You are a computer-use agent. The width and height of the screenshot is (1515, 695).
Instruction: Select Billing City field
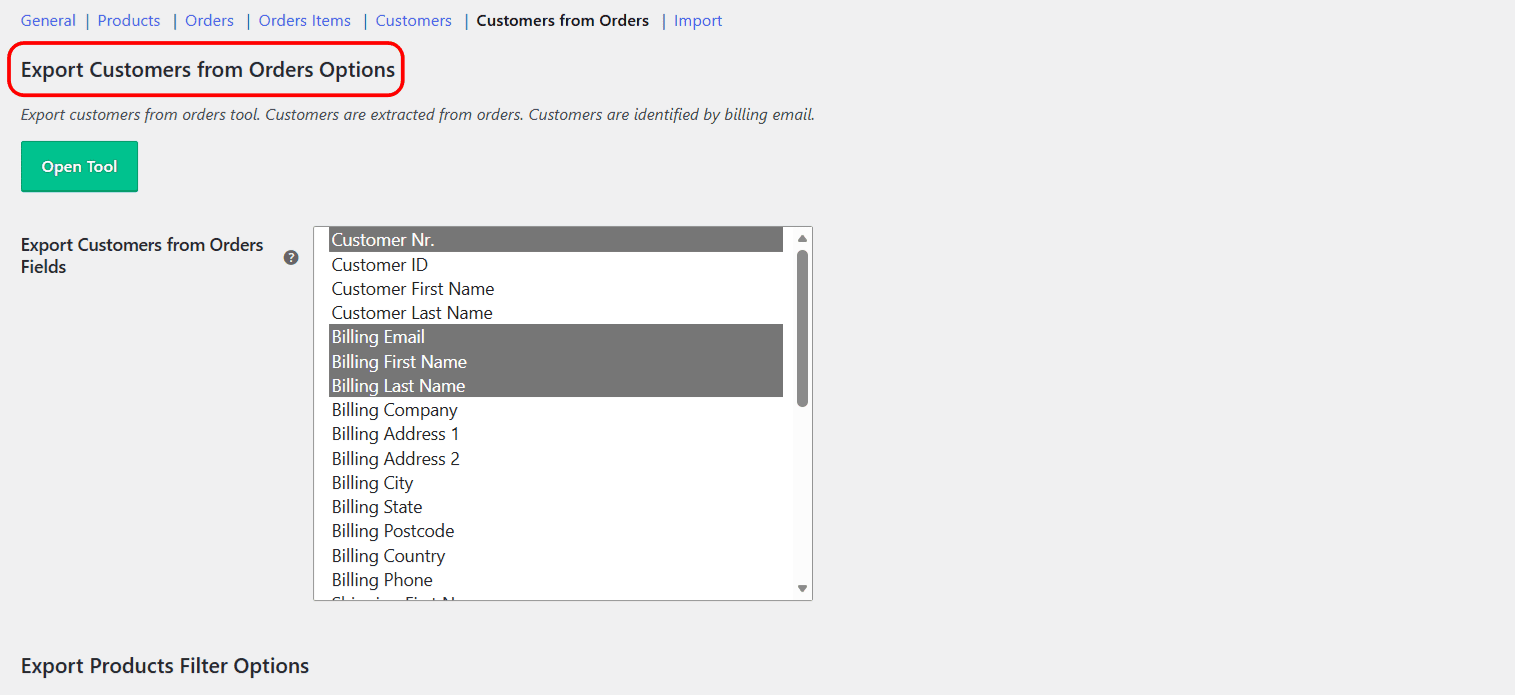556,482
